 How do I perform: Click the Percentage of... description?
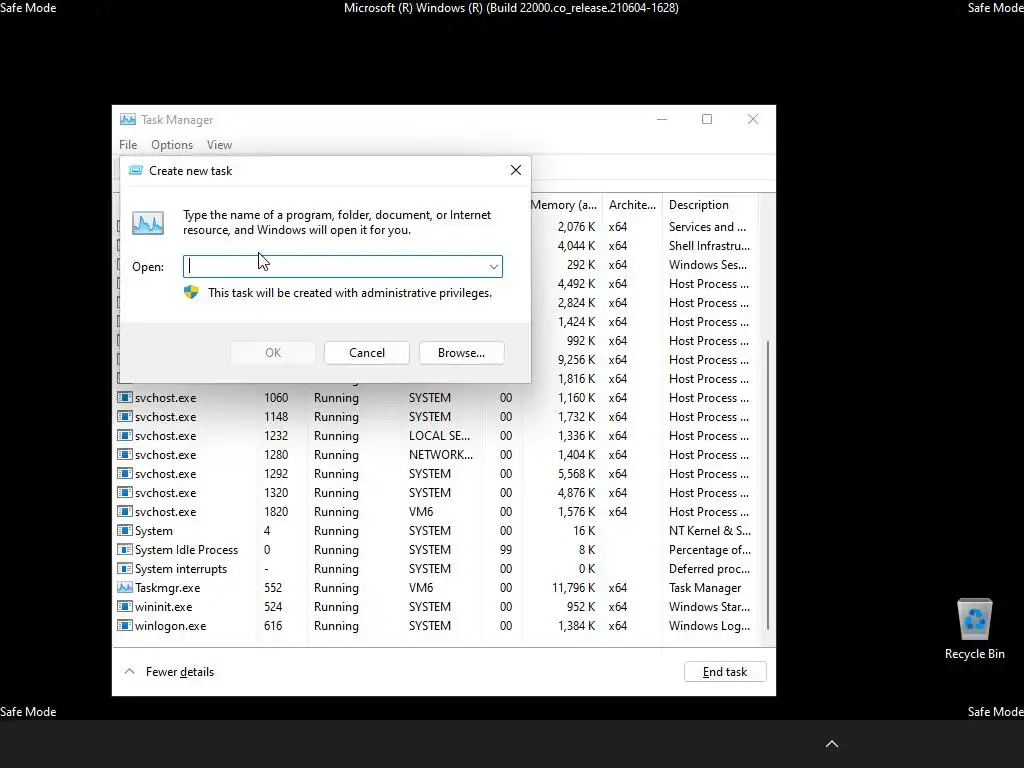pyautogui.click(x=709, y=550)
